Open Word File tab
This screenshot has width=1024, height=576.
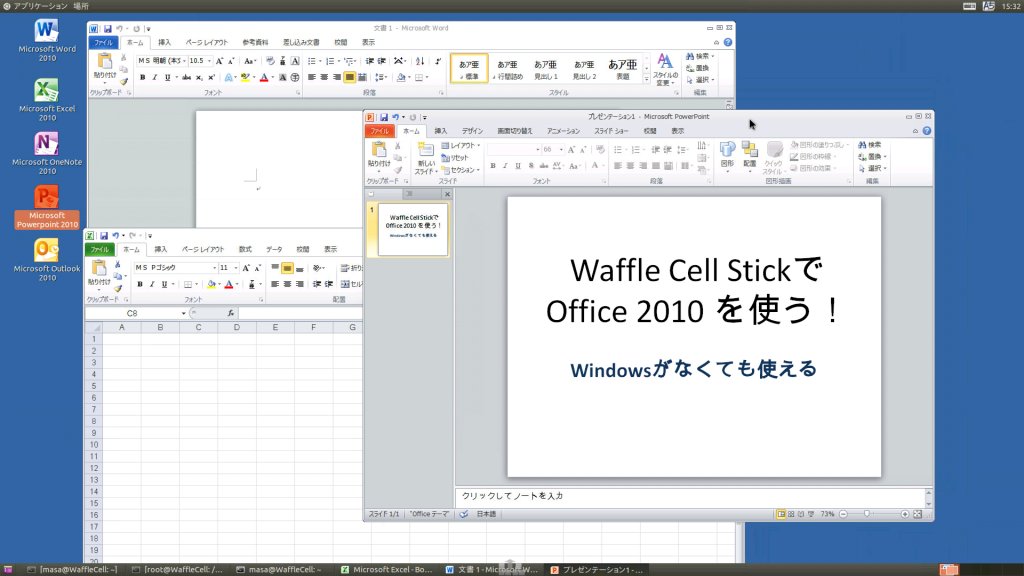point(103,42)
